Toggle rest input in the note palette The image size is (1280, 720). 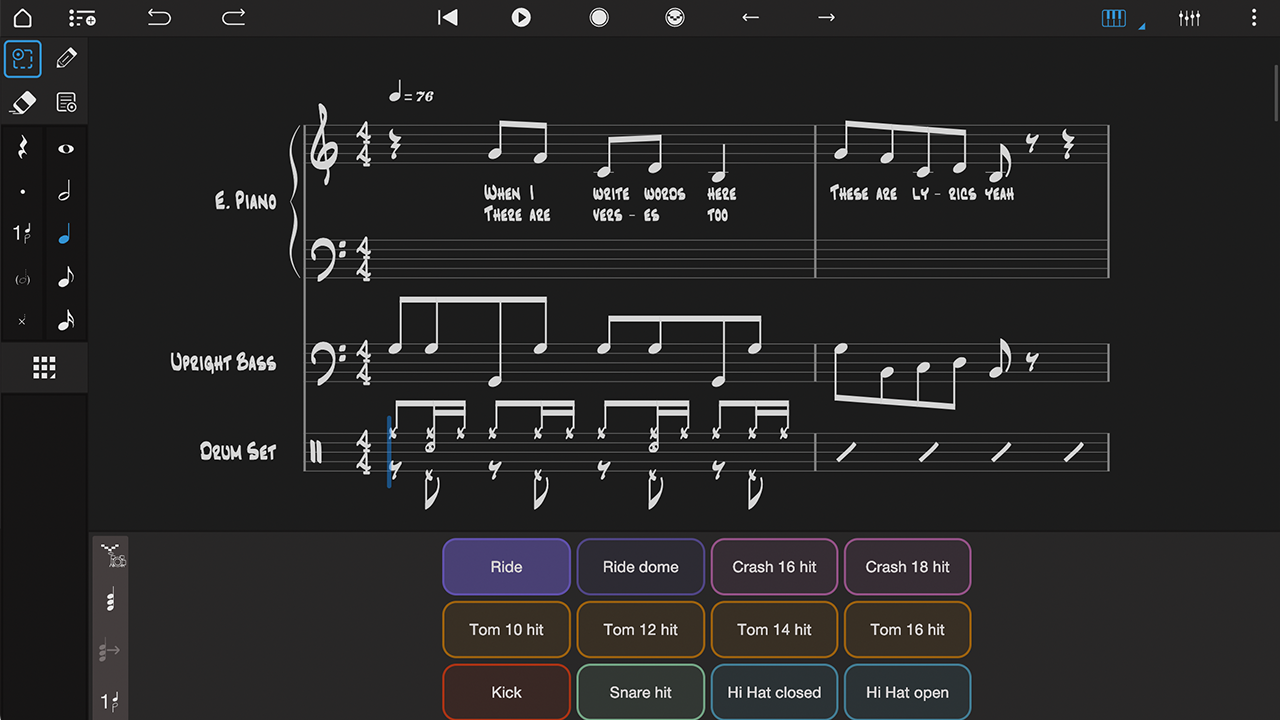click(22, 148)
